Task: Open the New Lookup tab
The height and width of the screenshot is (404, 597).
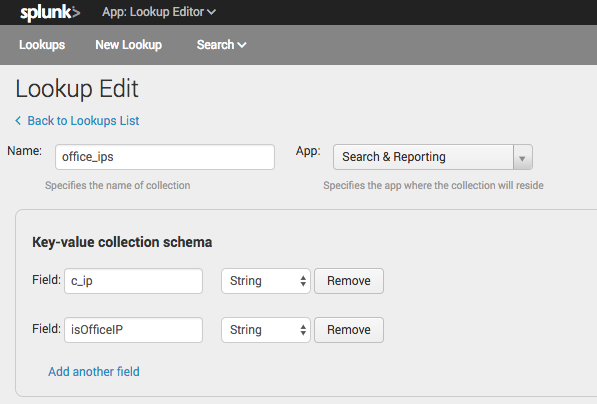Action: [x=128, y=45]
